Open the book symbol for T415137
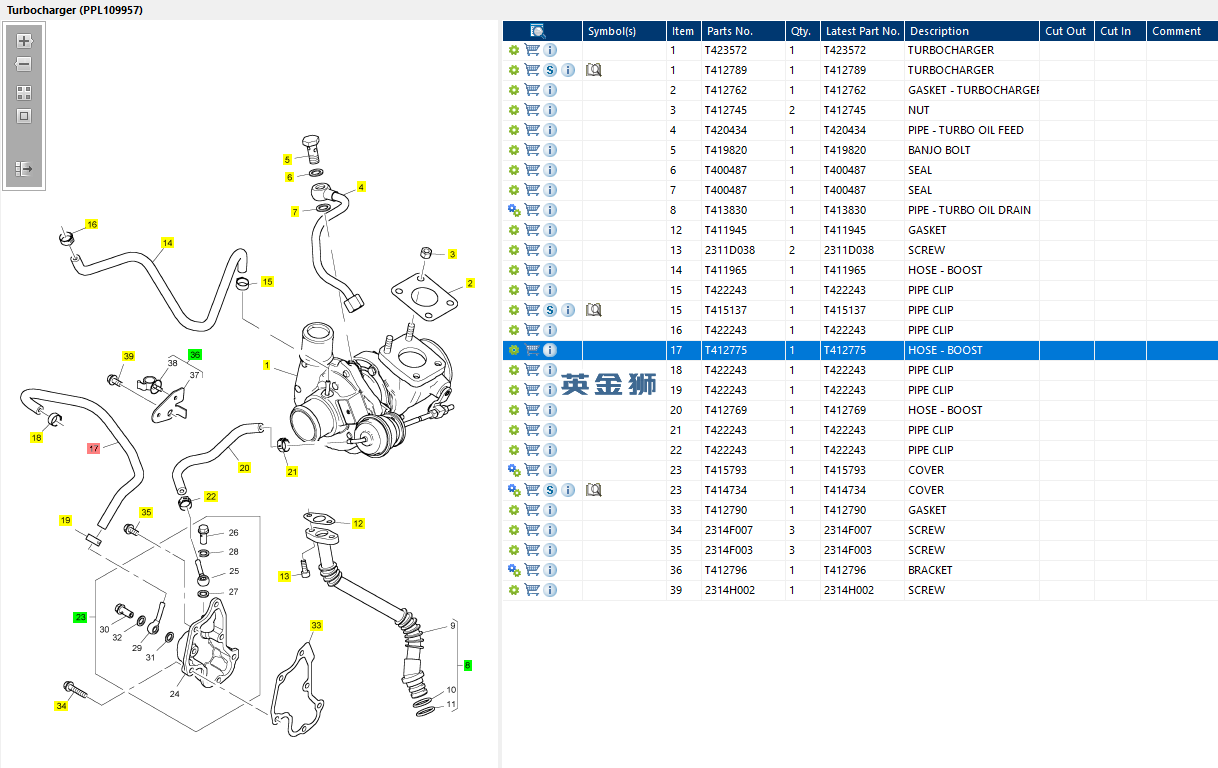Viewport: 1218px width, 768px height. (594, 310)
